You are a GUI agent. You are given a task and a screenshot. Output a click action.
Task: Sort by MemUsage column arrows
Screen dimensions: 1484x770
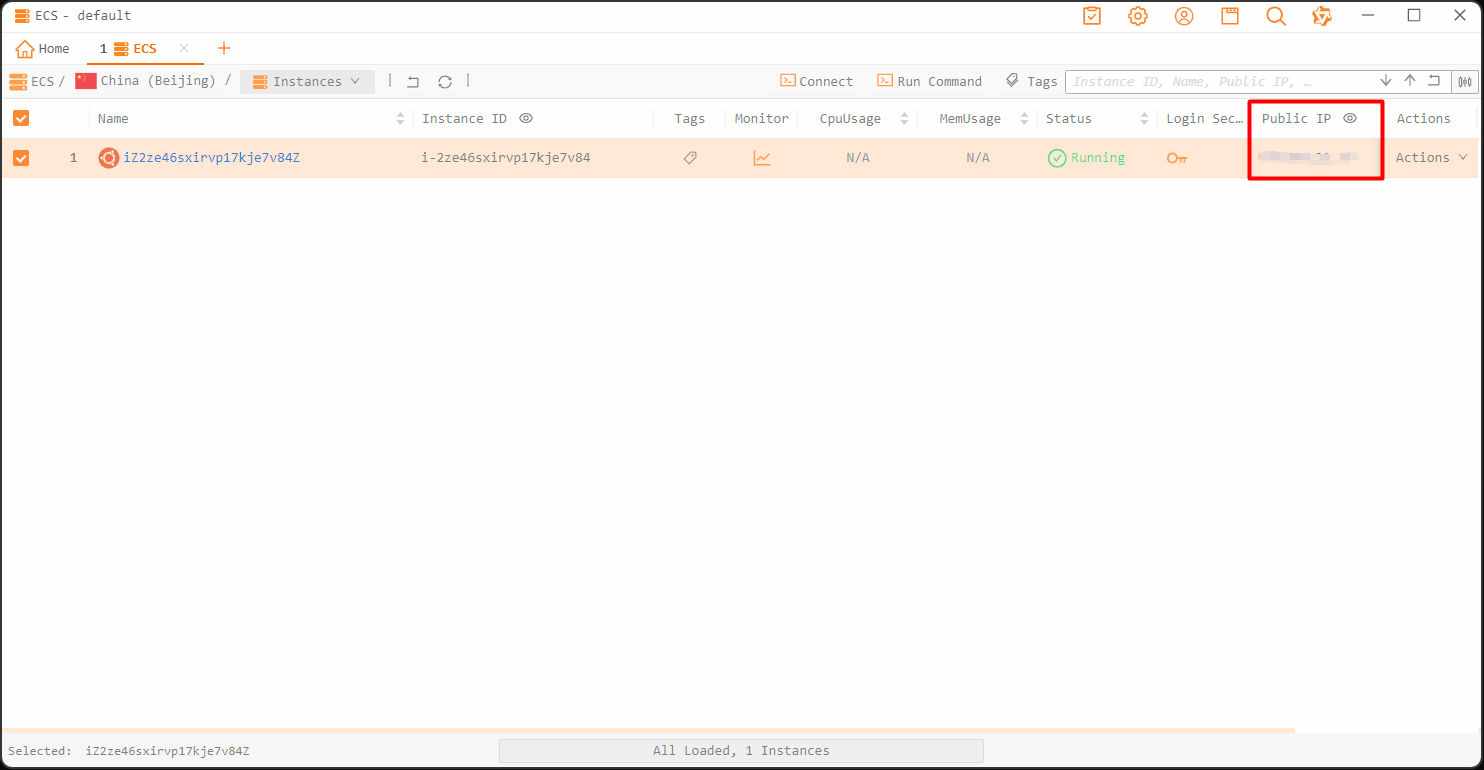1025,119
